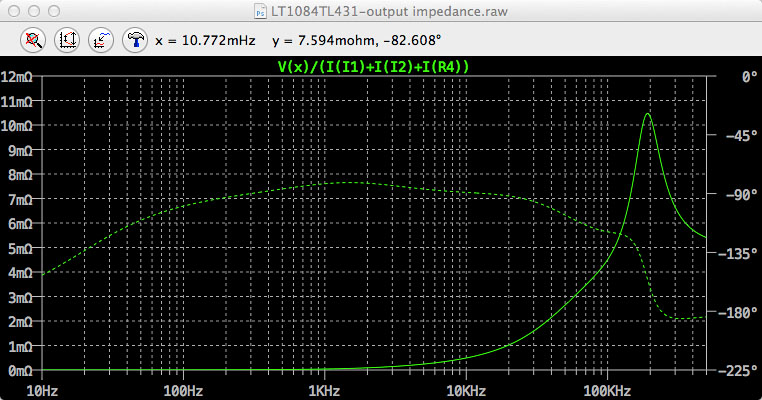Viewport: 762px width, 400px height.
Task: Click the 1mΩ left axis label
Action: coord(20,347)
